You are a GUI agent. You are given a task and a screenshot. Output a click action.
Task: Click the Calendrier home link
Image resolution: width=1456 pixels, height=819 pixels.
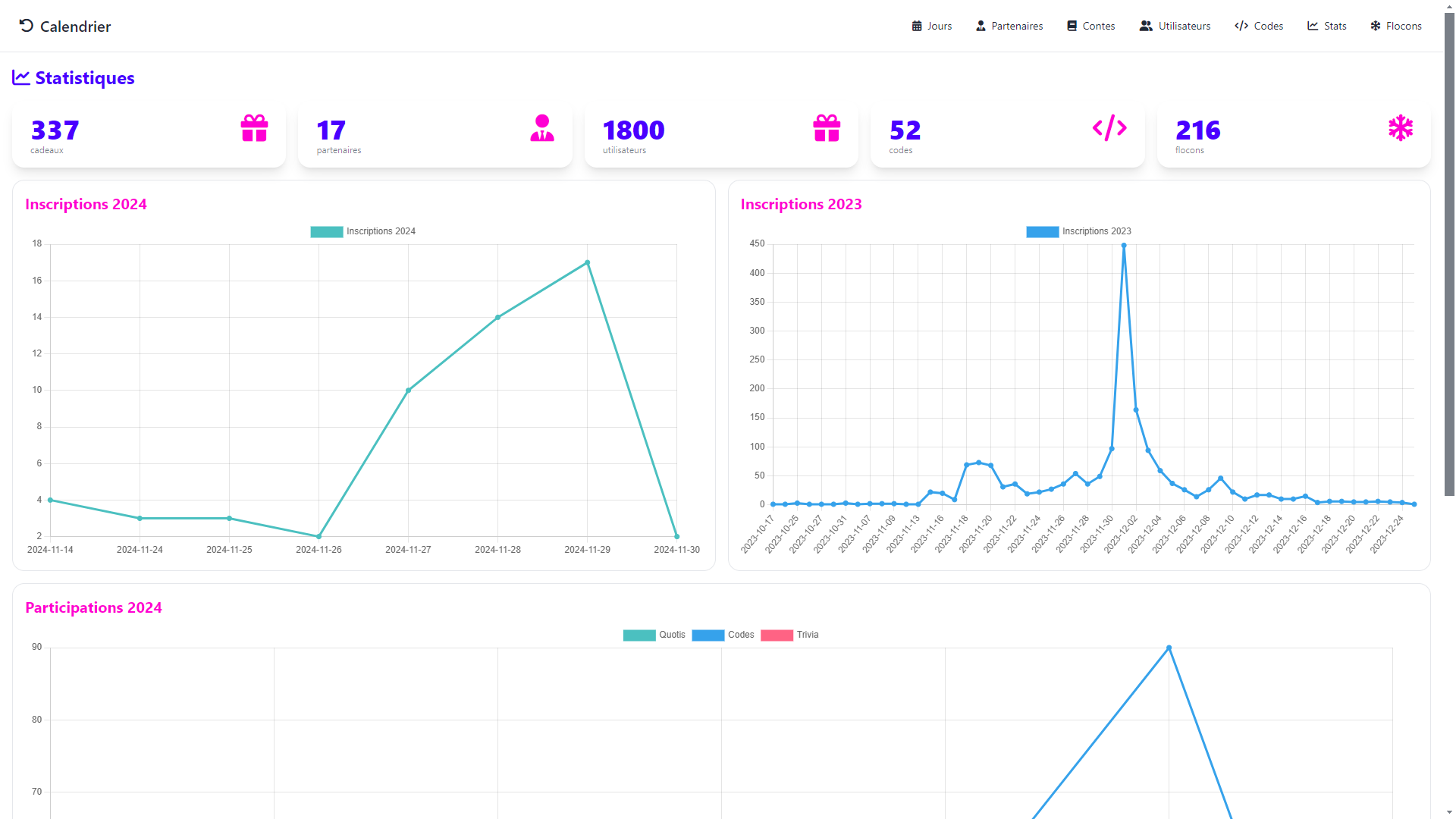tap(65, 26)
